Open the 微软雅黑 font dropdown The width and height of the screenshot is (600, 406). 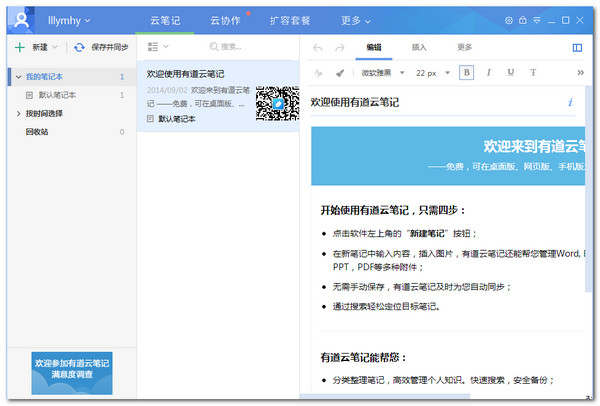pos(383,73)
